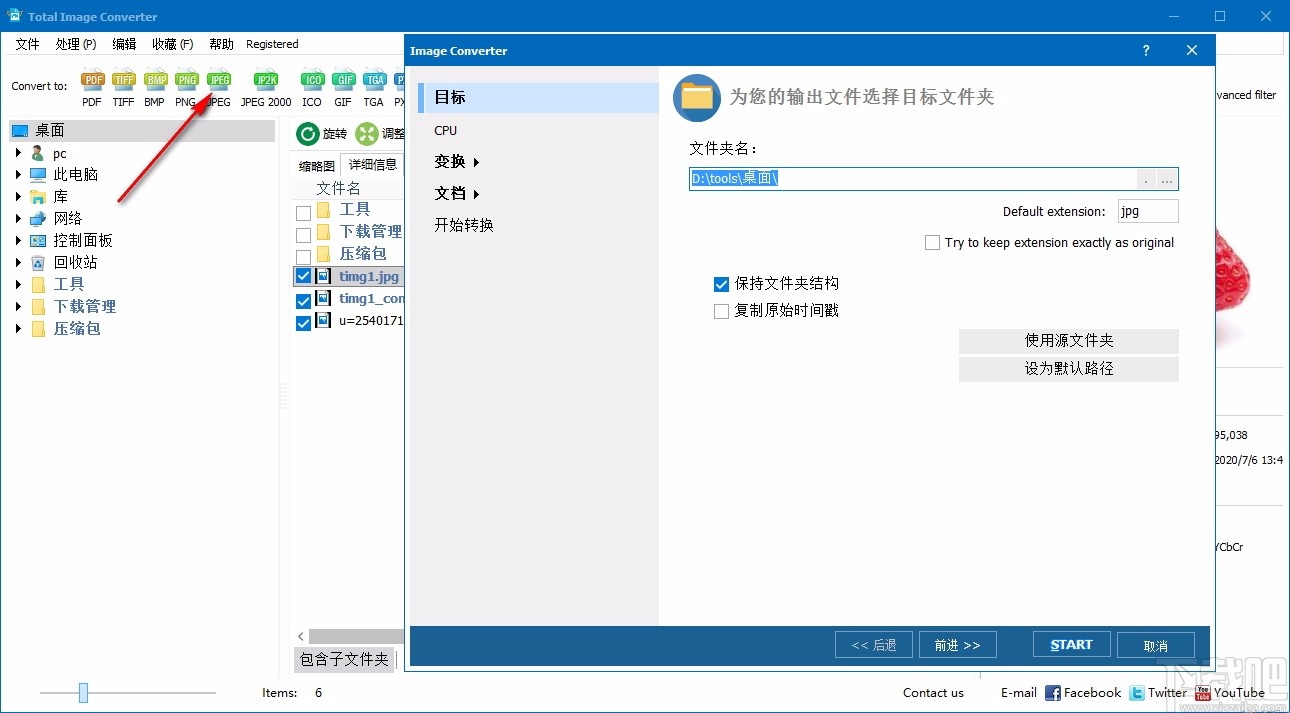The width and height of the screenshot is (1290, 713).
Task: Open the 文件 menu
Action: 27,44
